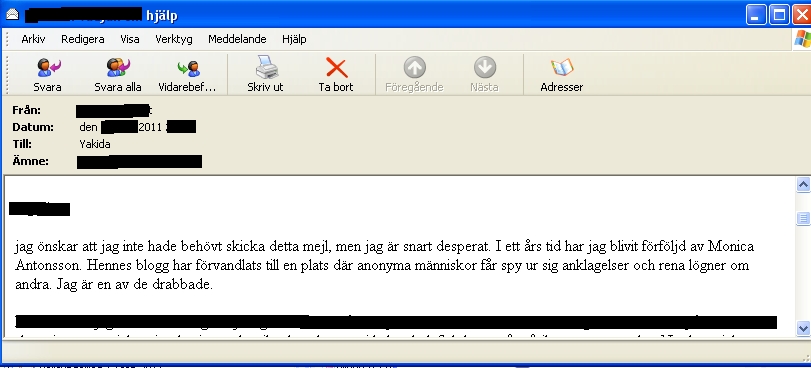The image size is (811, 368).
Task: Go to previous message via Föregående
Action: tap(414, 75)
